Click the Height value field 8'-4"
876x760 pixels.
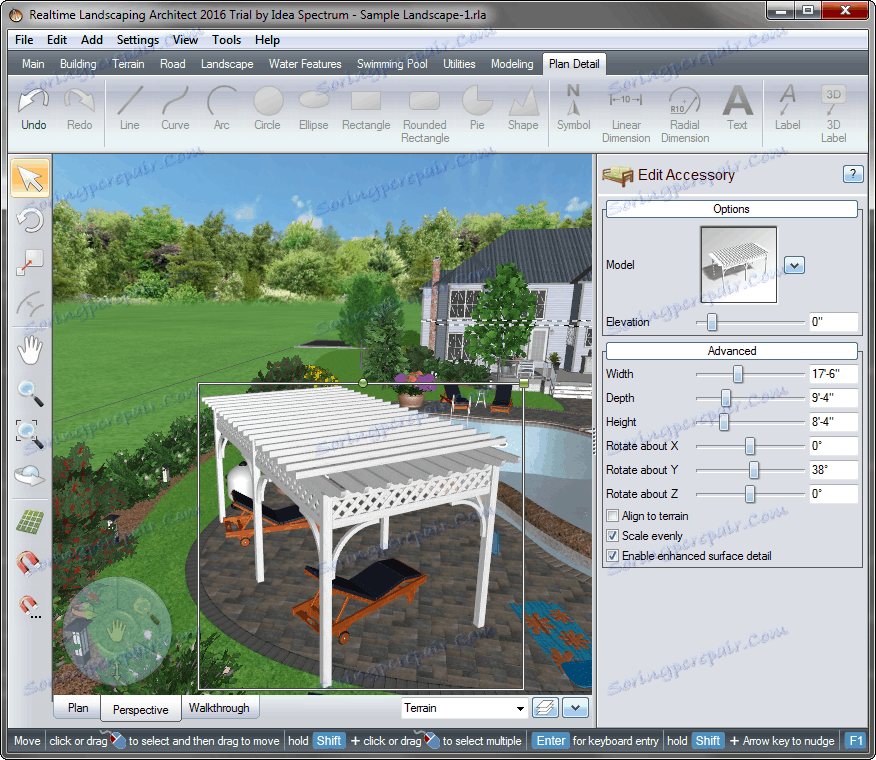(834, 422)
